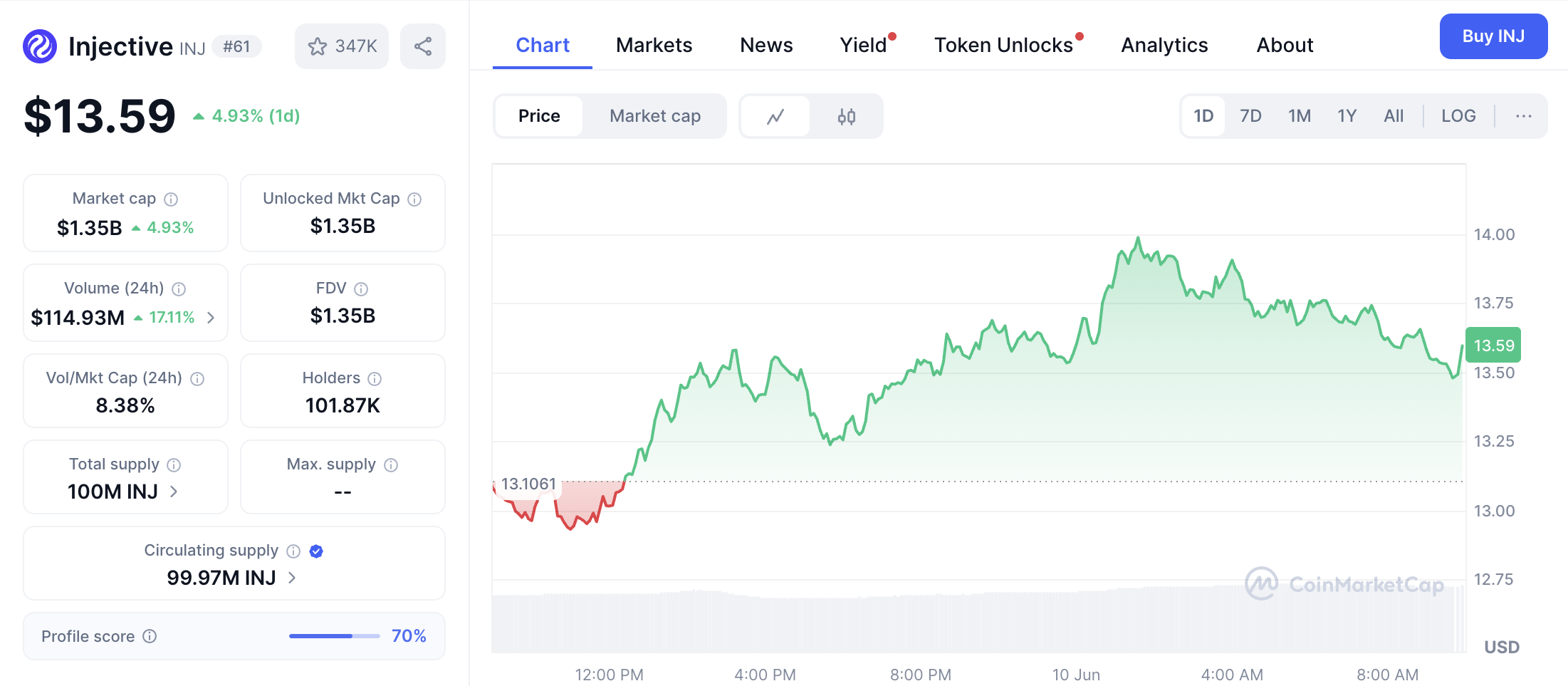The height and width of the screenshot is (686, 1568).
Task: Expand Total supply chevron arrow
Action: (x=174, y=492)
